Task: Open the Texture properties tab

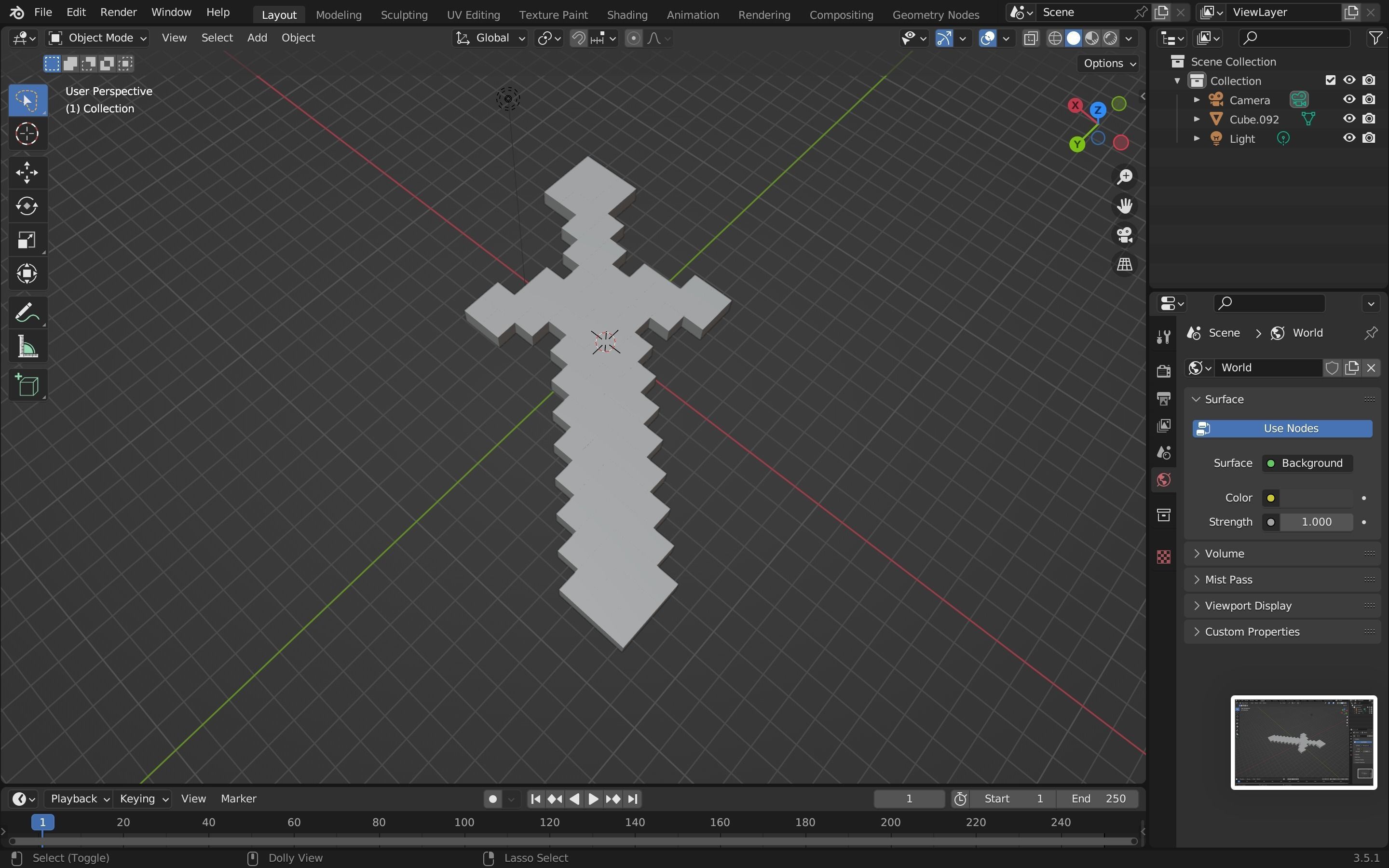Action: (1163, 557)
